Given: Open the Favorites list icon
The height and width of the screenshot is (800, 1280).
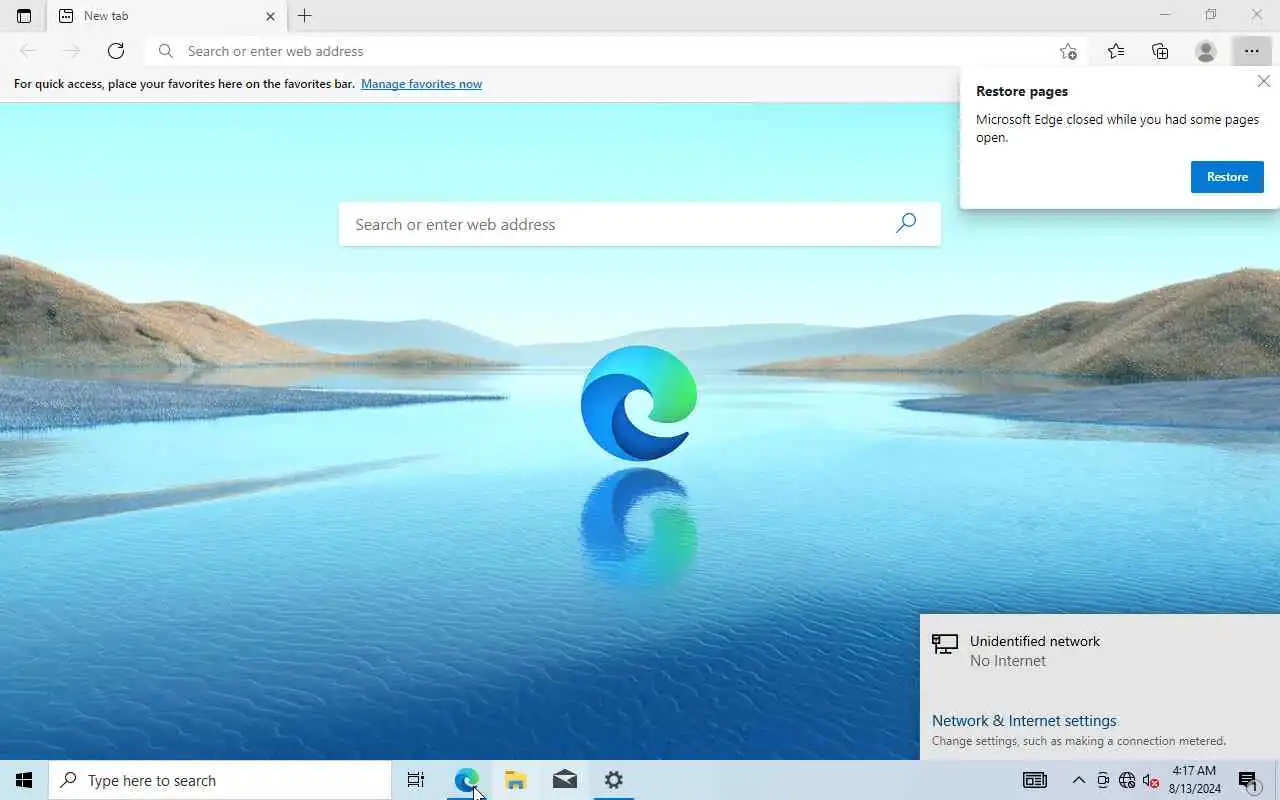Looking at the screenshot, I should point(1116,51).
